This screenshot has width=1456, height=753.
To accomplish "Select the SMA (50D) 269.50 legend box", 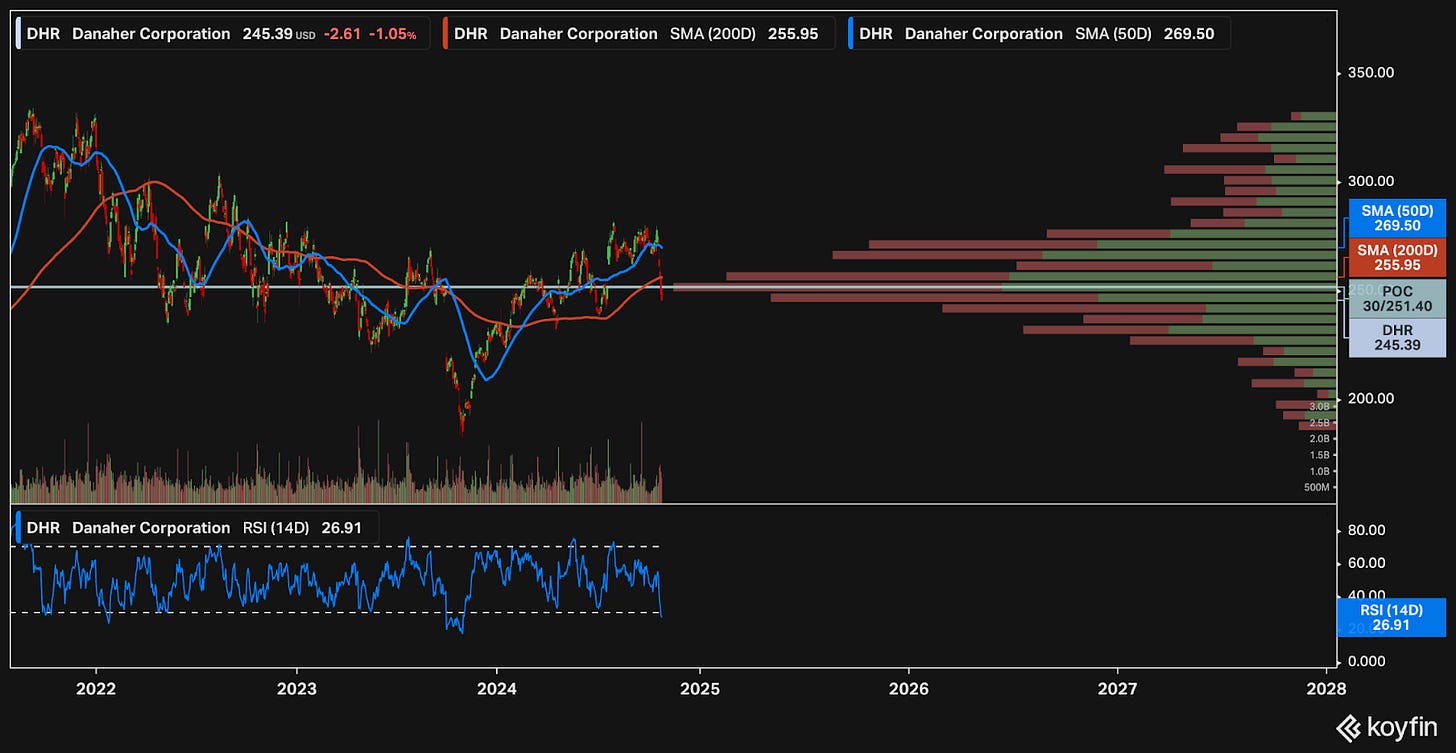I will [x=1038, y=34].
